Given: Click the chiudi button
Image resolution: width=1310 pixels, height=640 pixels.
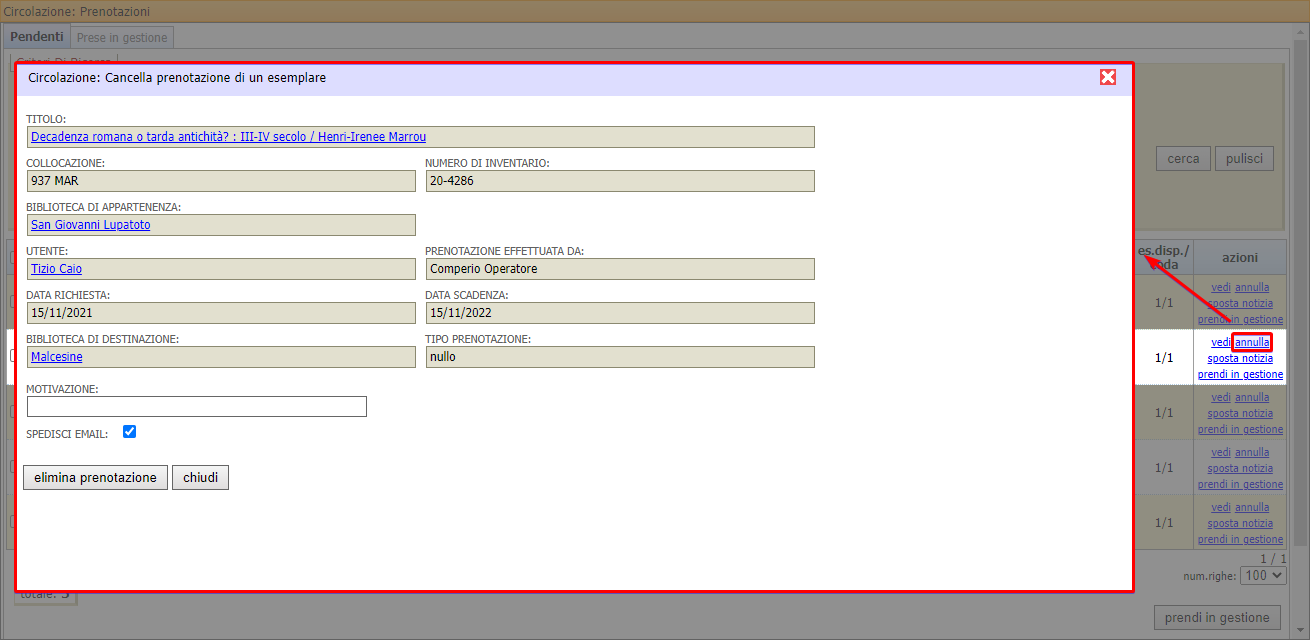Looking at the screenshot, I should tap(200, 477).
